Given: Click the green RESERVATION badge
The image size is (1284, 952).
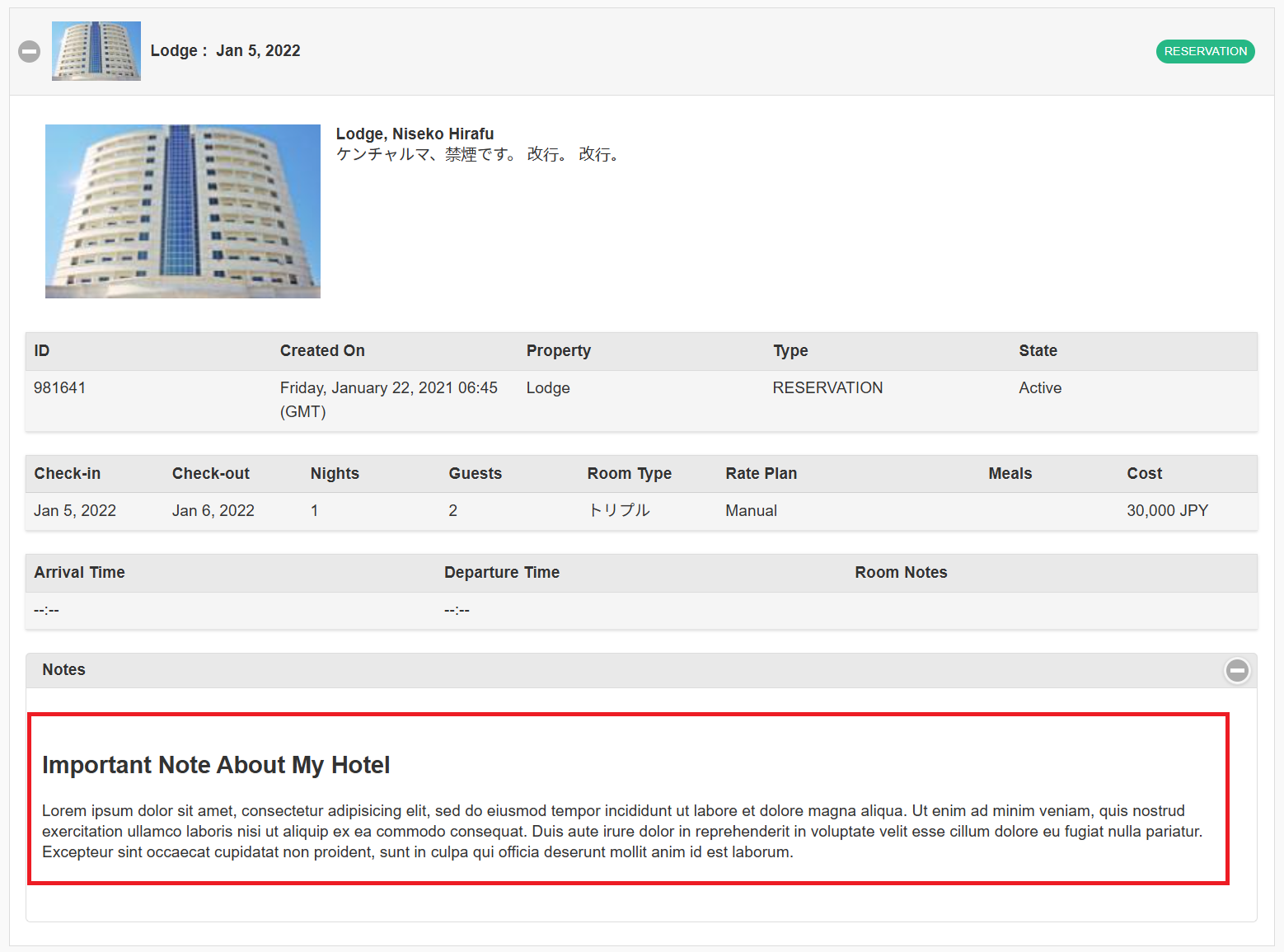Looking at the screenshot, I should [1205, 51].
